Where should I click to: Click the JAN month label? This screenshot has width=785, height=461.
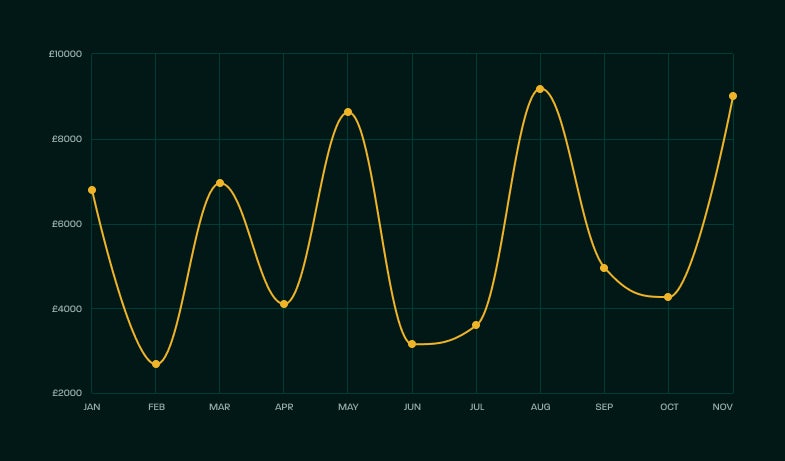pos(92,407)
